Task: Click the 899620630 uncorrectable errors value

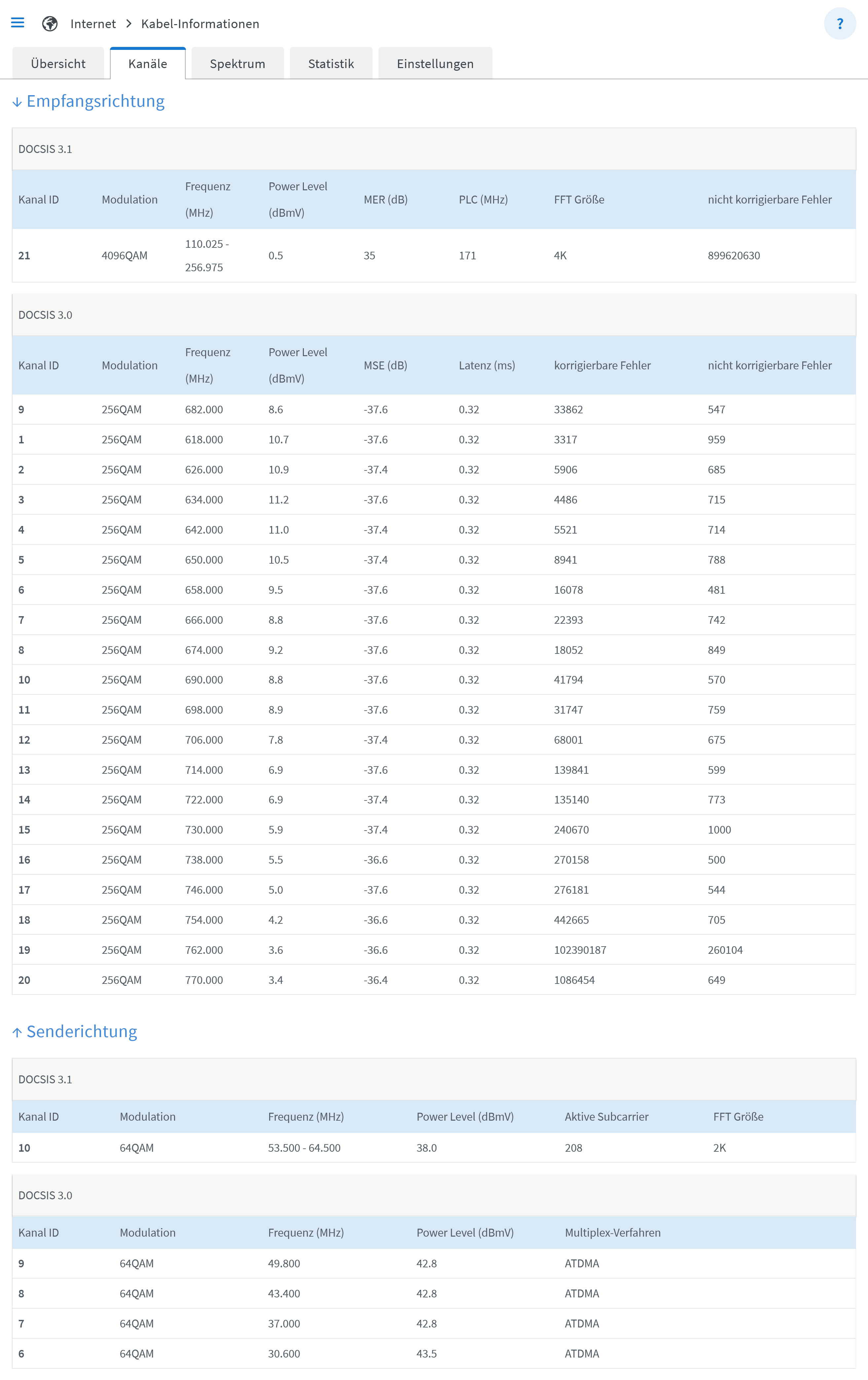Action: point(733,256)
